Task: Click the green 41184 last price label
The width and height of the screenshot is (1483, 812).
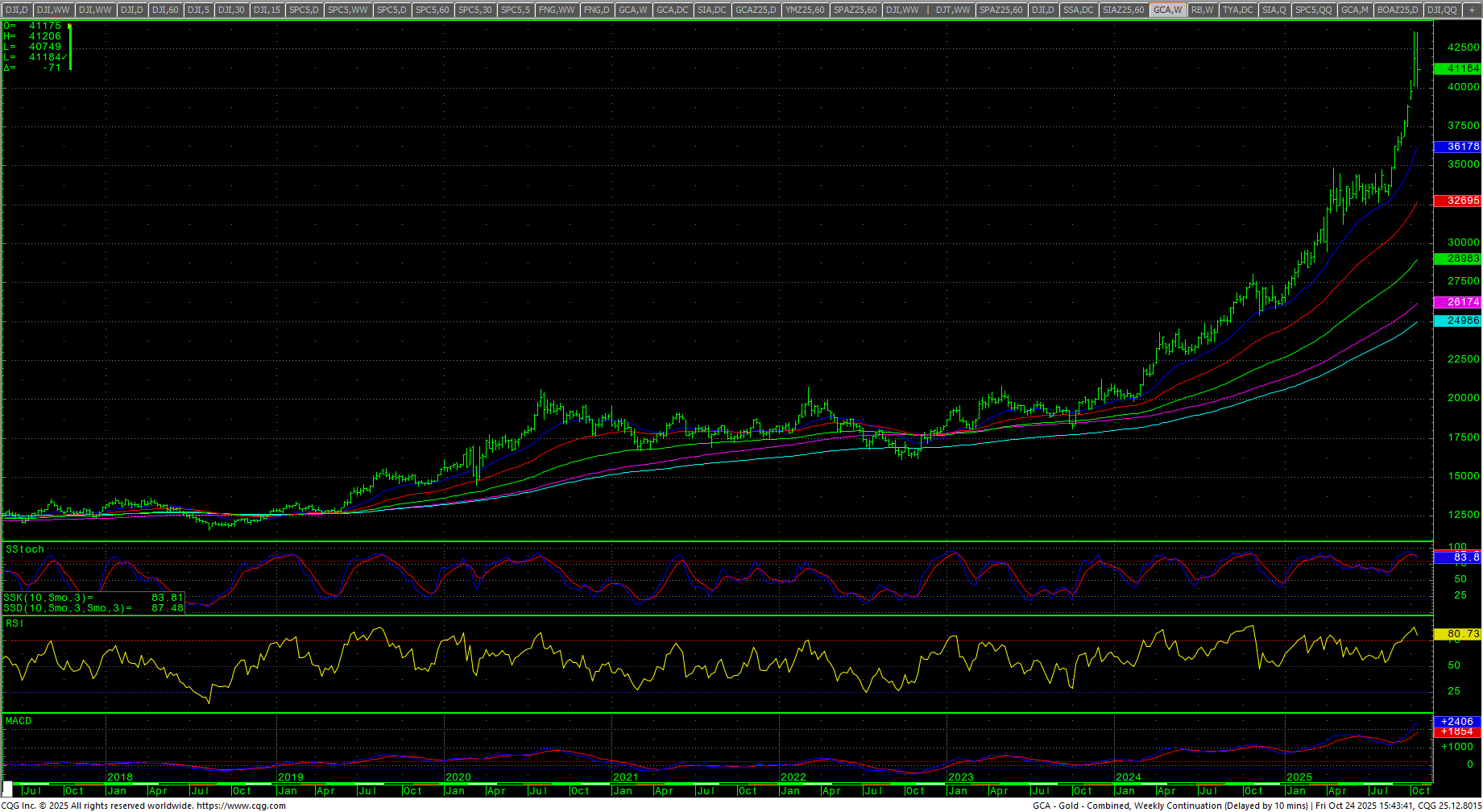Action: (1457, 68)
